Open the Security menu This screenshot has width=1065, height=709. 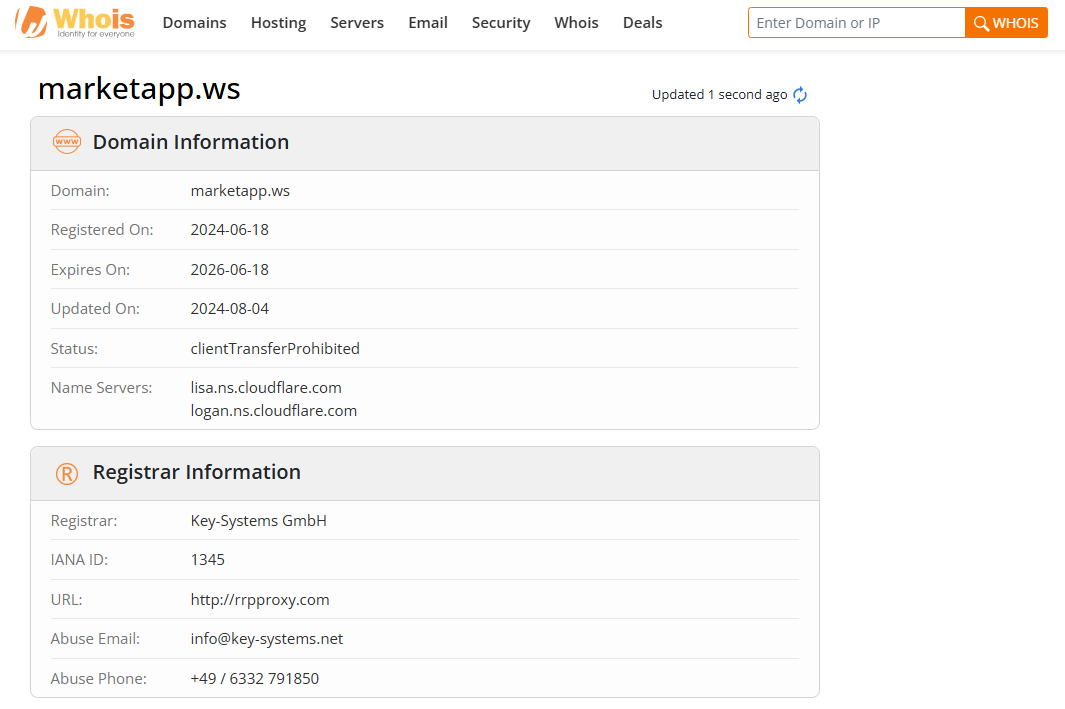501,22
